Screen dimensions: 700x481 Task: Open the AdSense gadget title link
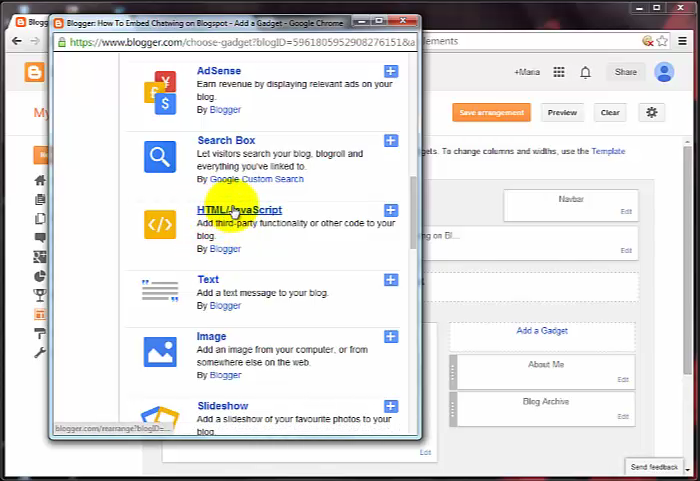click(219, 71)
